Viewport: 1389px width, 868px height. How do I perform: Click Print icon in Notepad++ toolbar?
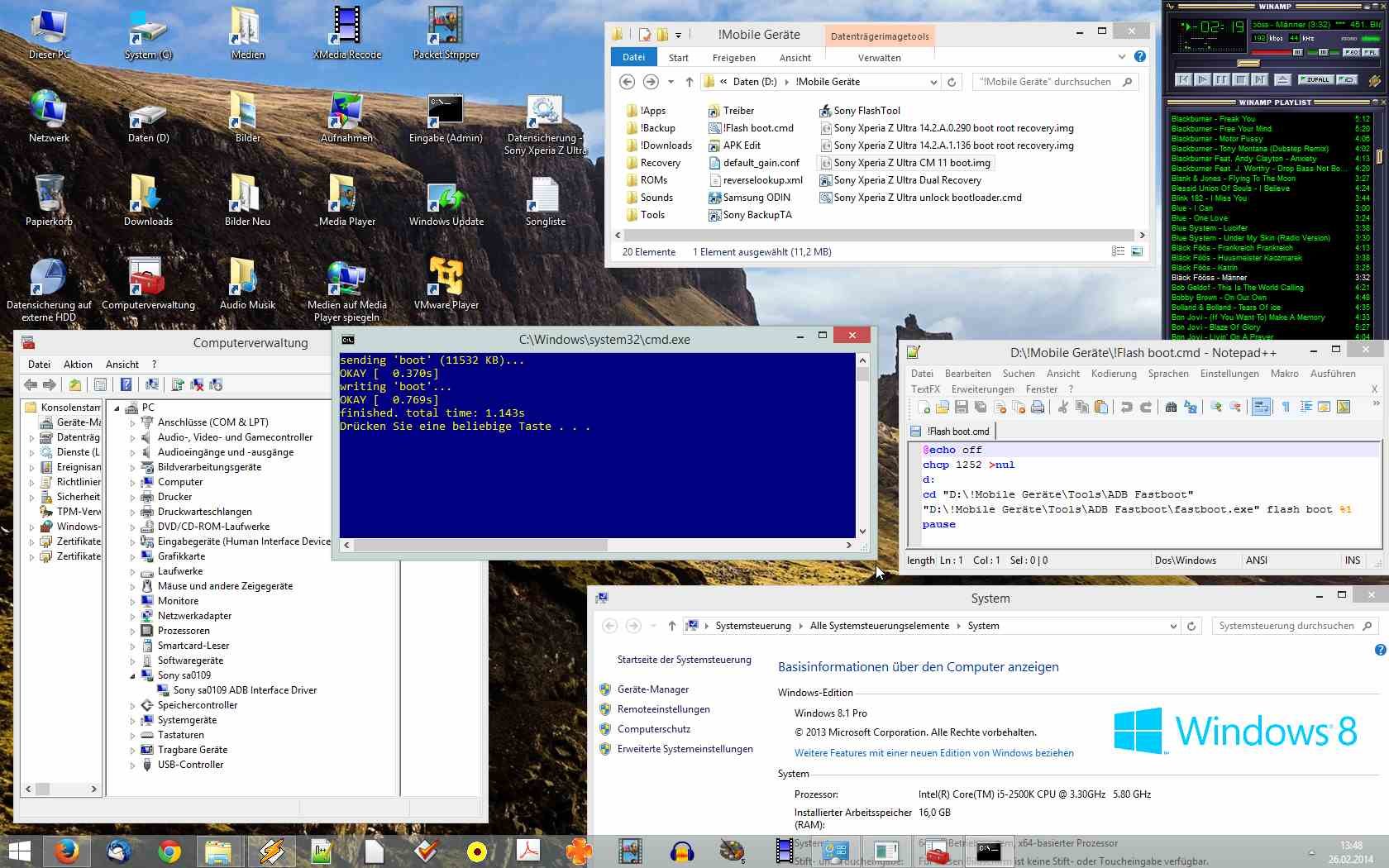[x=1038, y=407]
